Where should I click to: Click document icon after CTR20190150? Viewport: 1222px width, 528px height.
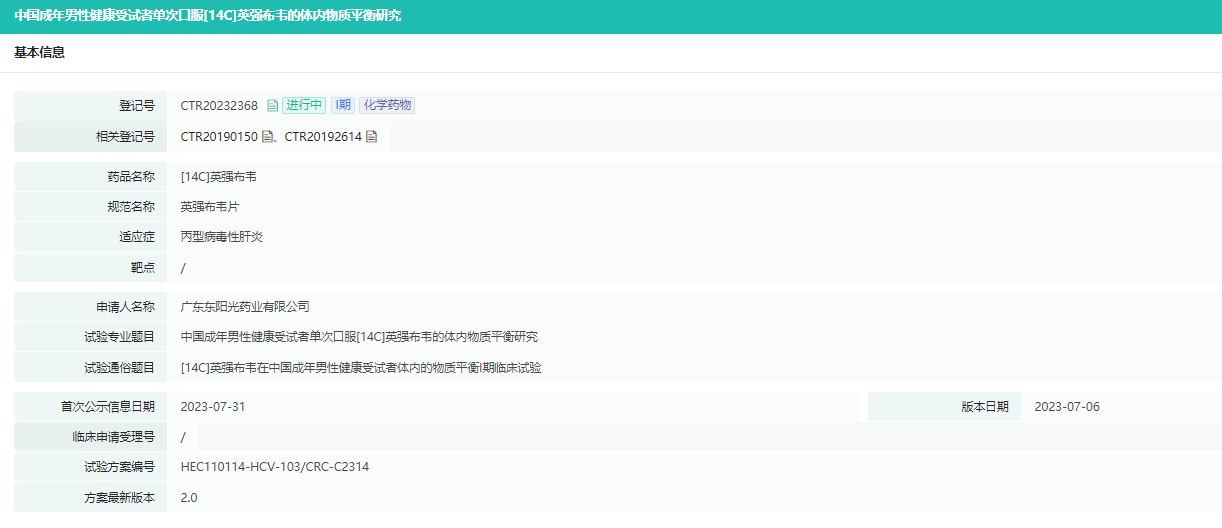point(267,137)
